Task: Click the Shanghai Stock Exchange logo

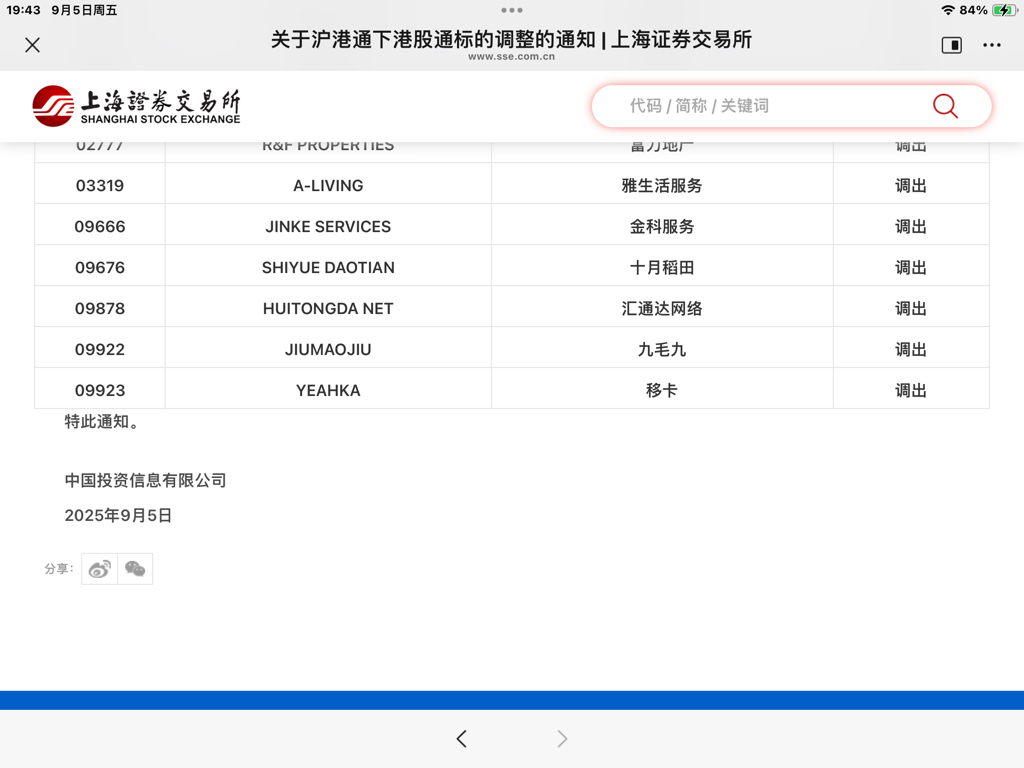Action: click(136, 106)
